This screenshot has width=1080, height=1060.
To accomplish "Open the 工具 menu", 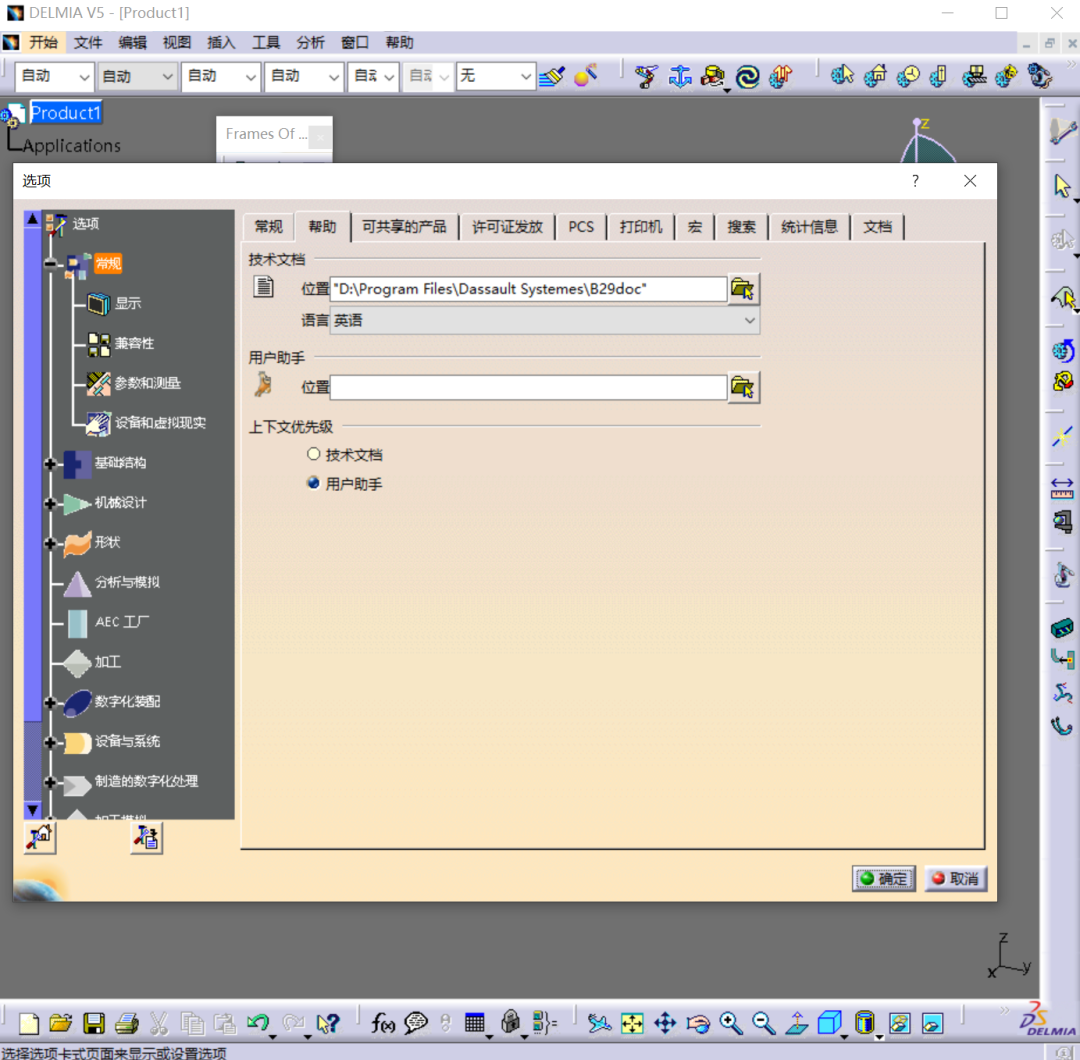I will [266, 43].
